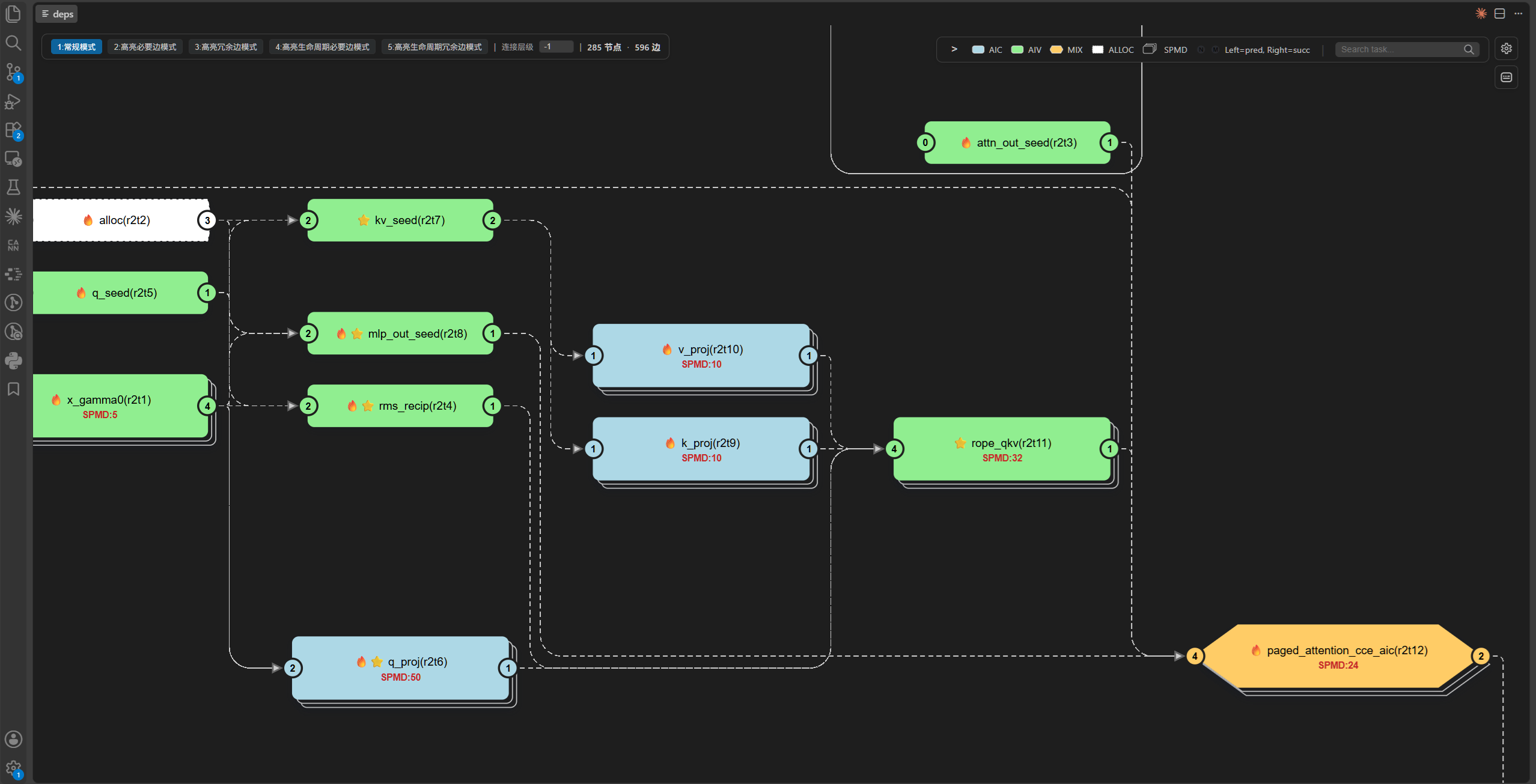Open the CANN sidebar view
This screenshot has width=1536, height=784.
pyautogui.click(x=13, y=245)
